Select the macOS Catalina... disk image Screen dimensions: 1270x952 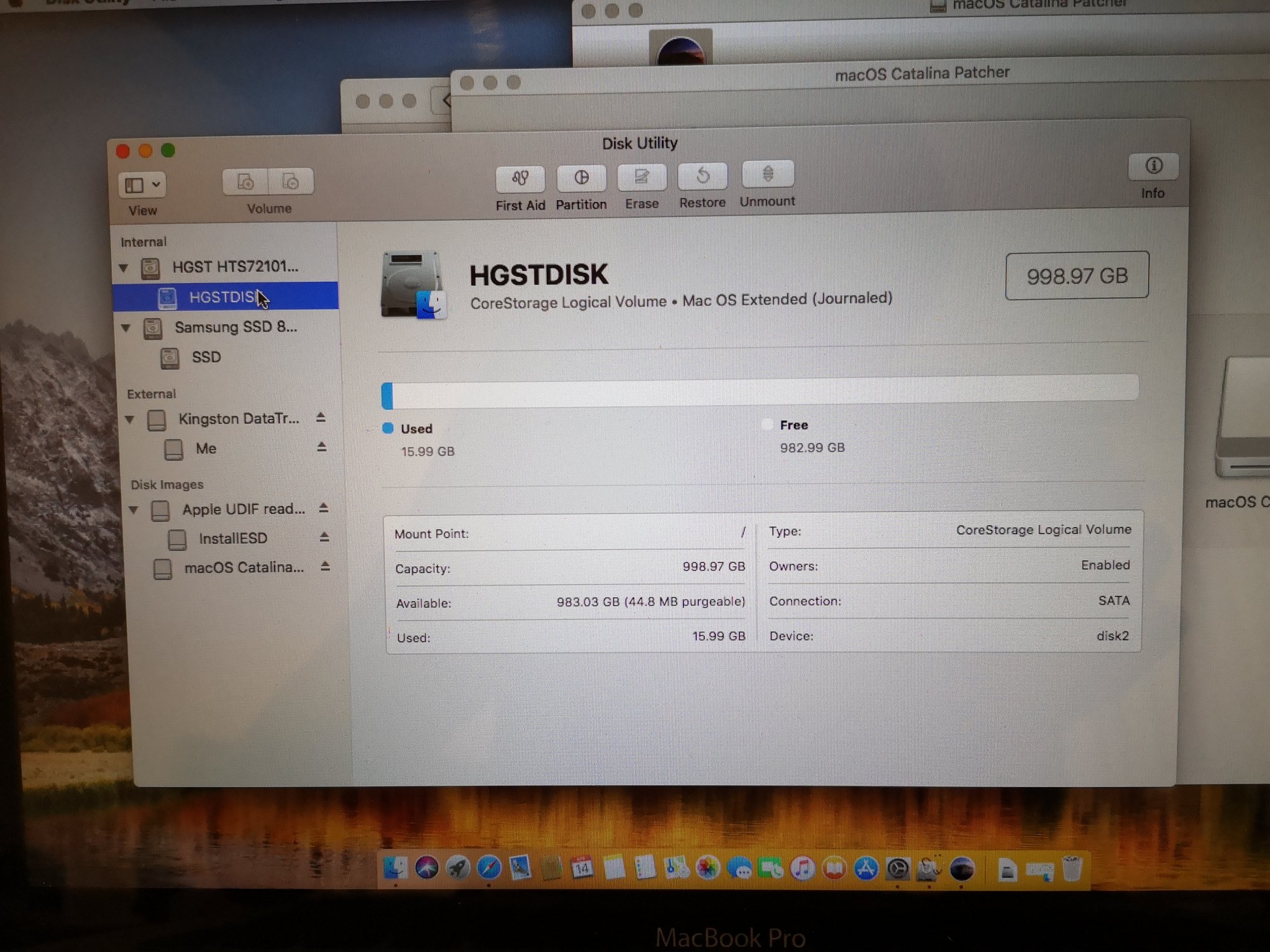click(244, 567)
